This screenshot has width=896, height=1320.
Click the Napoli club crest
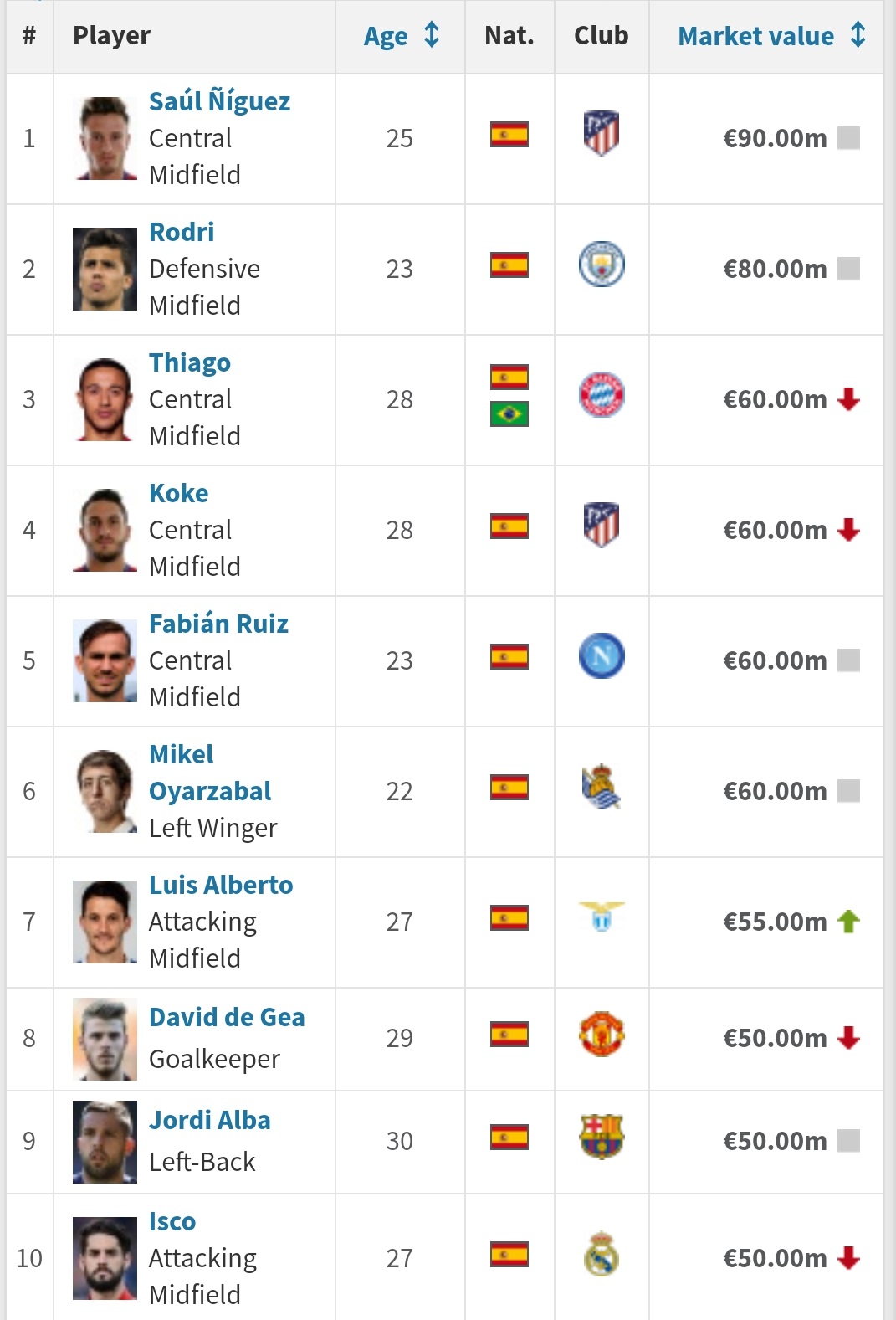click(x=601, y=656)
